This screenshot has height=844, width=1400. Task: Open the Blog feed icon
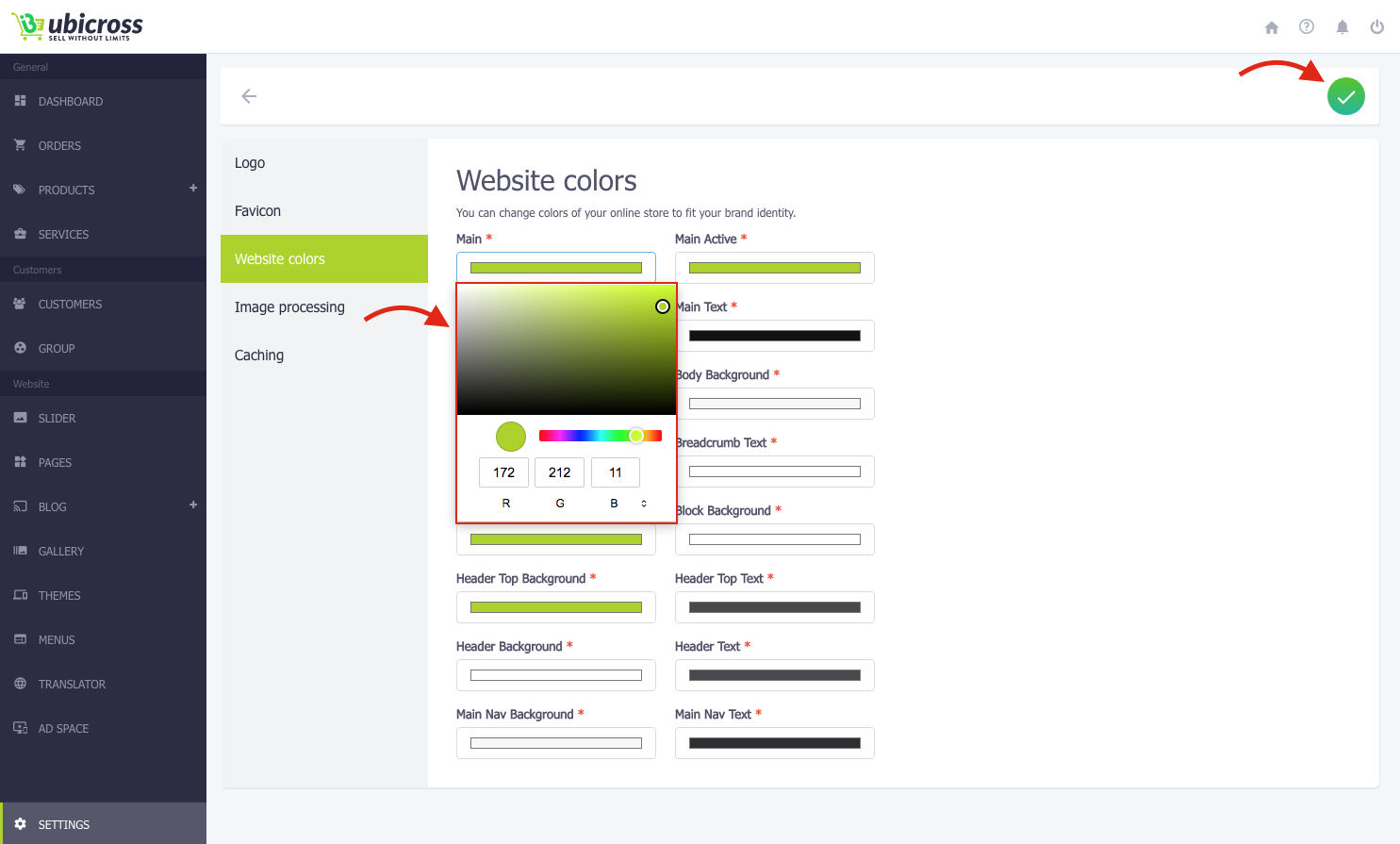click(x=20, y=505)
